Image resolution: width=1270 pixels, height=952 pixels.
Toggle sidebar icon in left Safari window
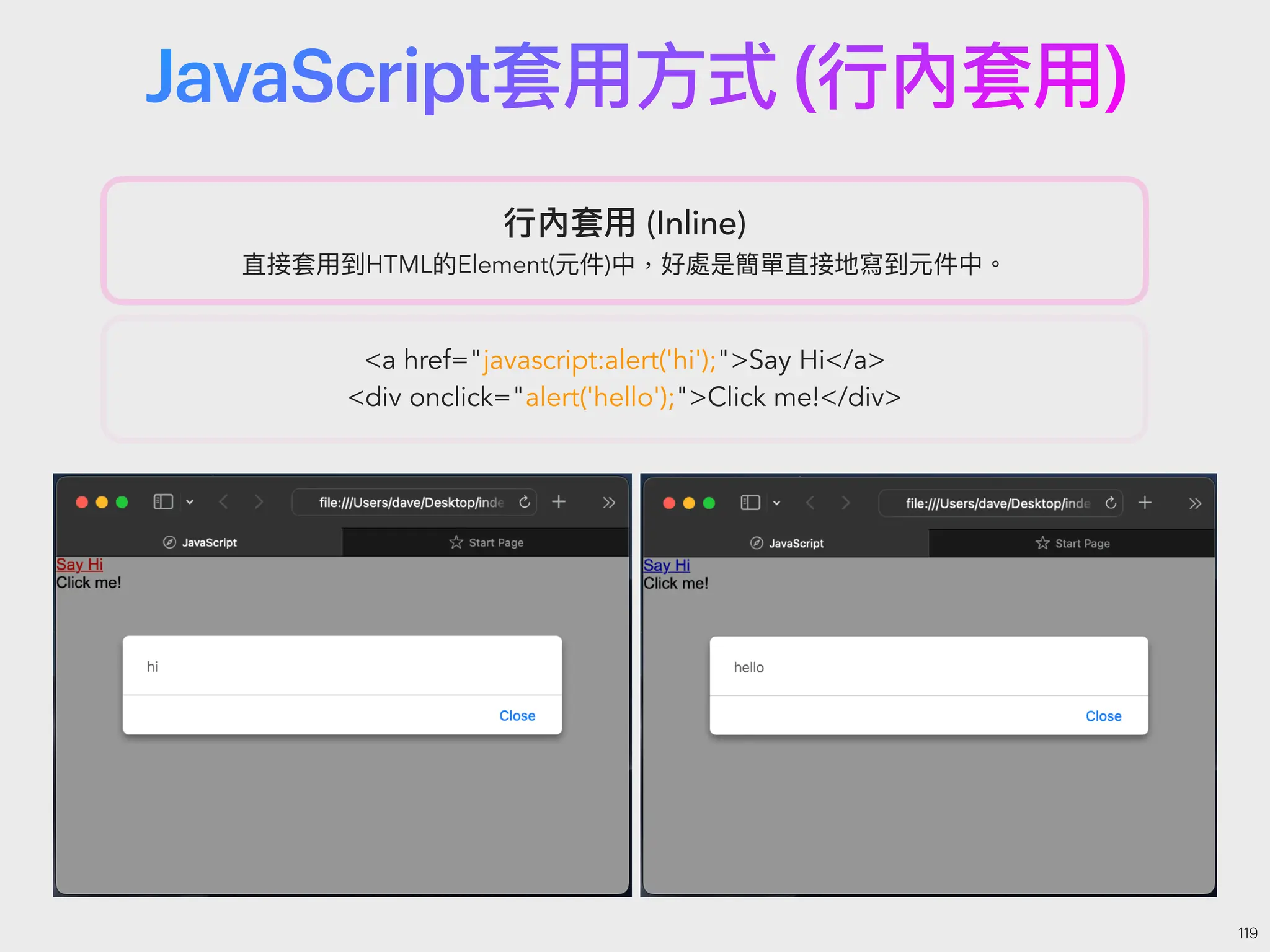[x=163, y=501]
